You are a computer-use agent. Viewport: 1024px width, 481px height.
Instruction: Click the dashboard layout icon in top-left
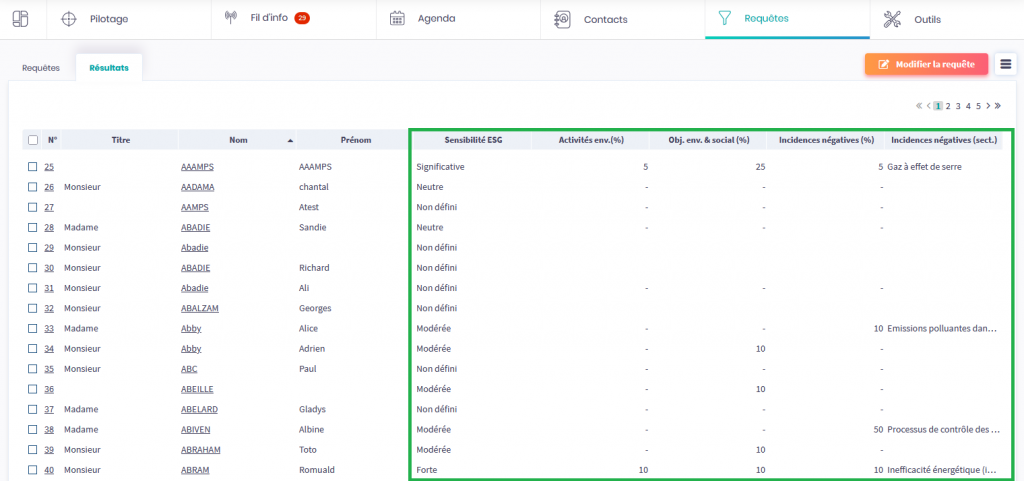point(20,19)
